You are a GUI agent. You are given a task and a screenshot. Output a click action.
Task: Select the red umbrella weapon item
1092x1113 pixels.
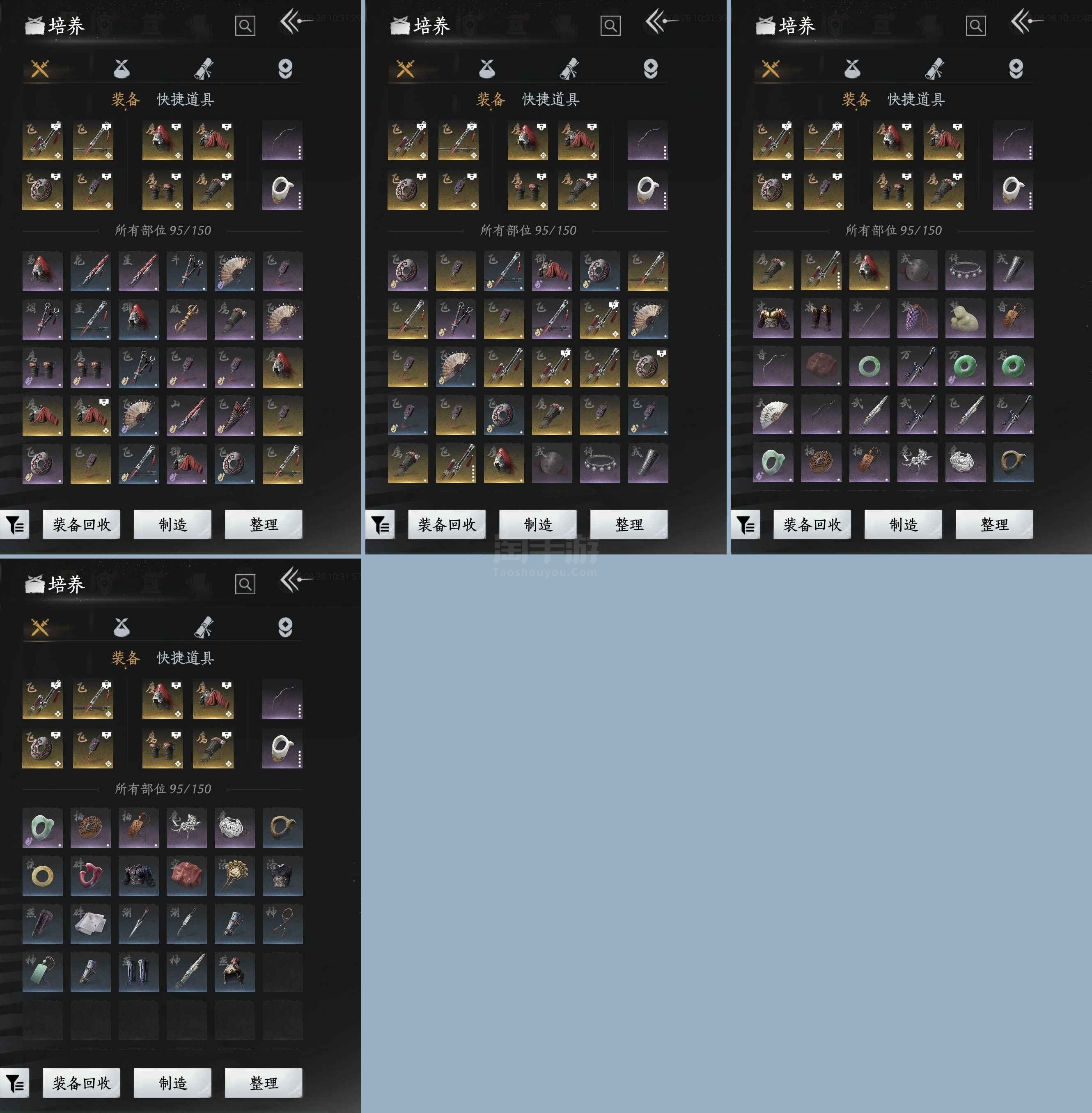234,415
